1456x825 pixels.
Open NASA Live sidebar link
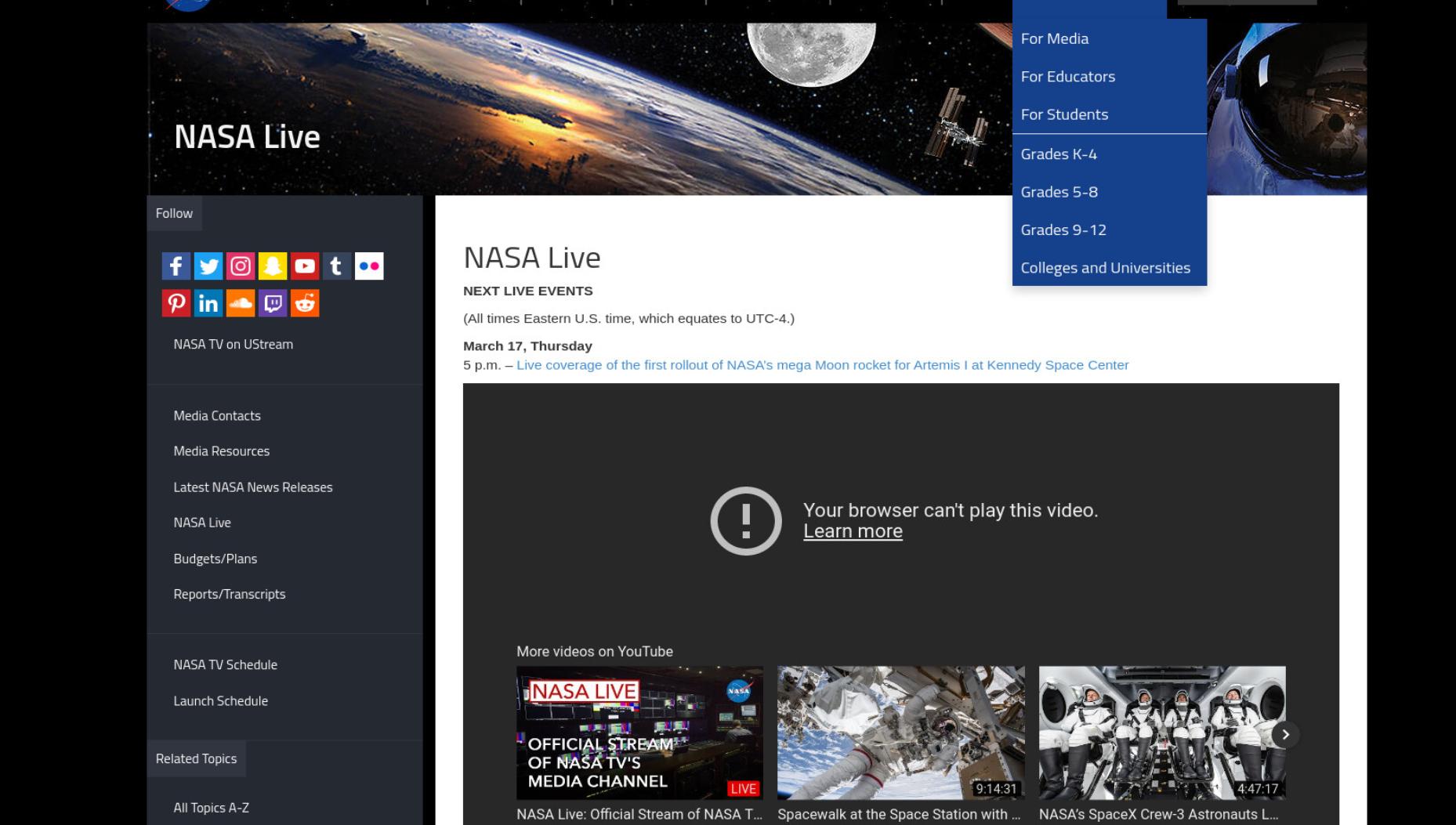tap(202, 523)
